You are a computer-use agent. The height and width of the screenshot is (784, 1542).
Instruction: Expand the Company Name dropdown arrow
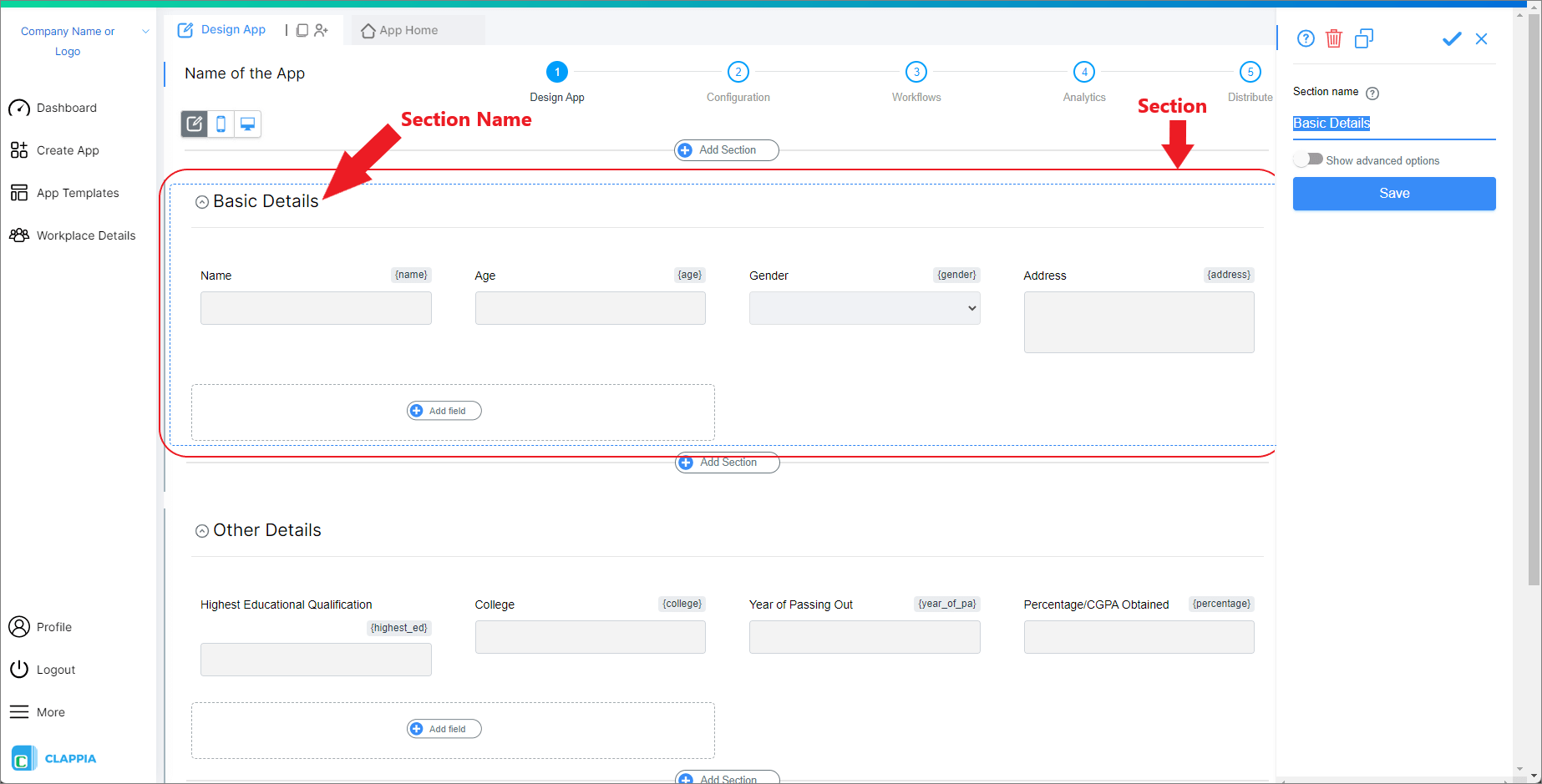[145, 31]
